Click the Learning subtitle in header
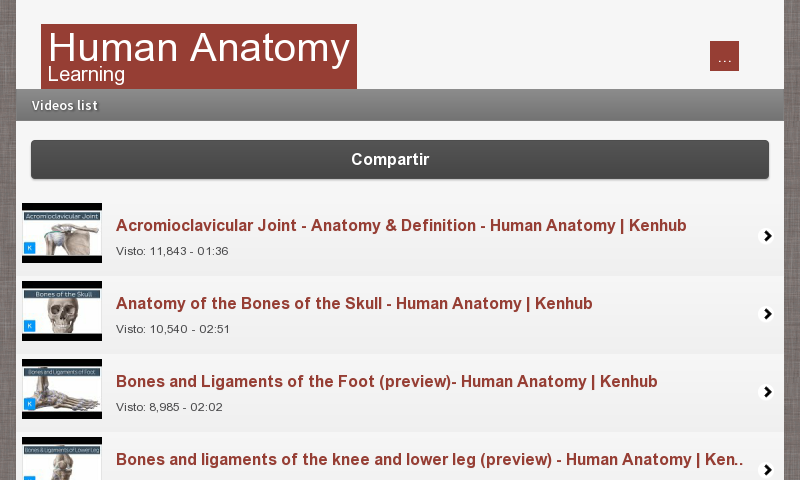This screenshot has width=800, height=480. click(x=86, y=75)
